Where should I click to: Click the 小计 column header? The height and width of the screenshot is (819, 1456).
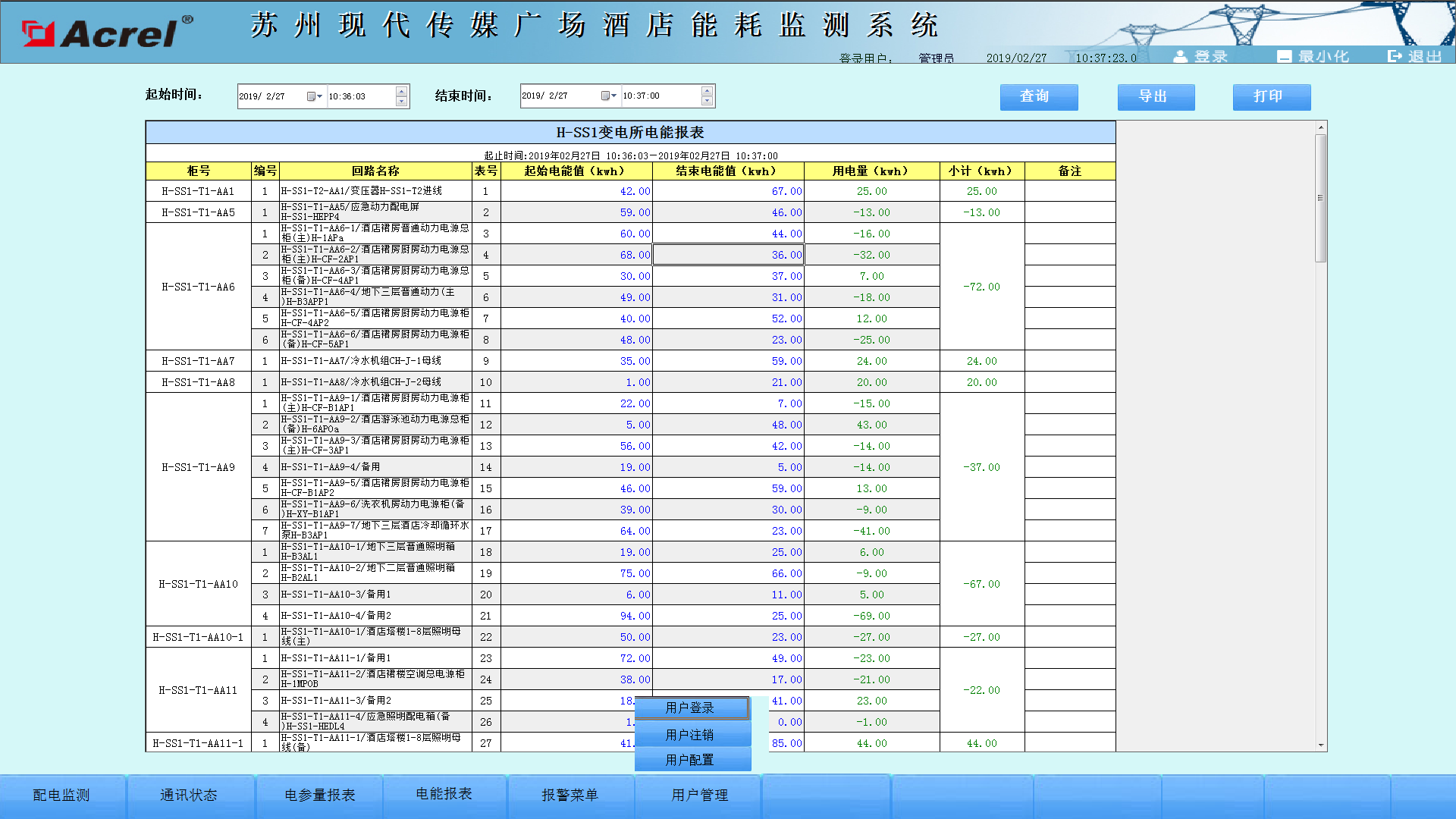[x=982, y=171]
